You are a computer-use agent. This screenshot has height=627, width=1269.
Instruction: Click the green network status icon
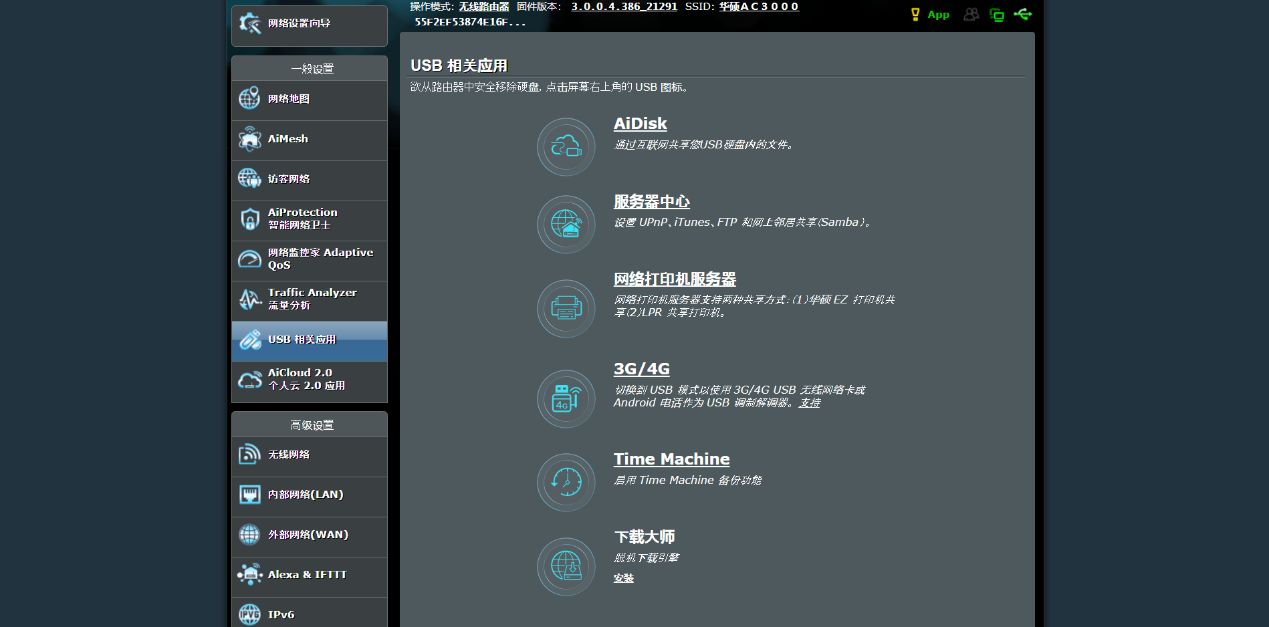click(997, 14)
